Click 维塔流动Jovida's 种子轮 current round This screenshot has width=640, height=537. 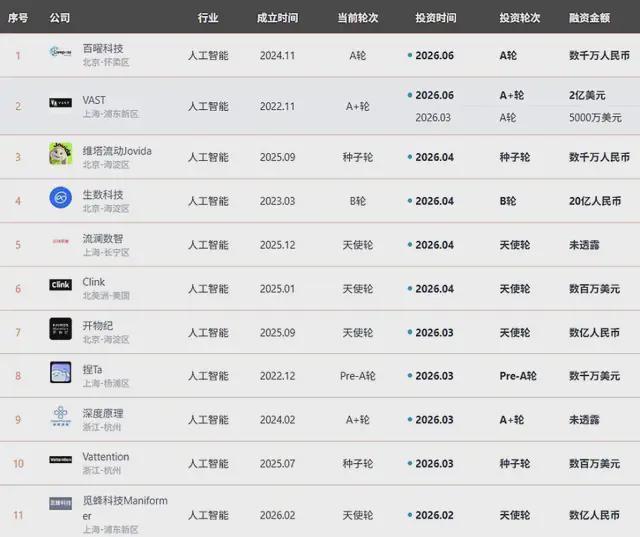(358, 157)
